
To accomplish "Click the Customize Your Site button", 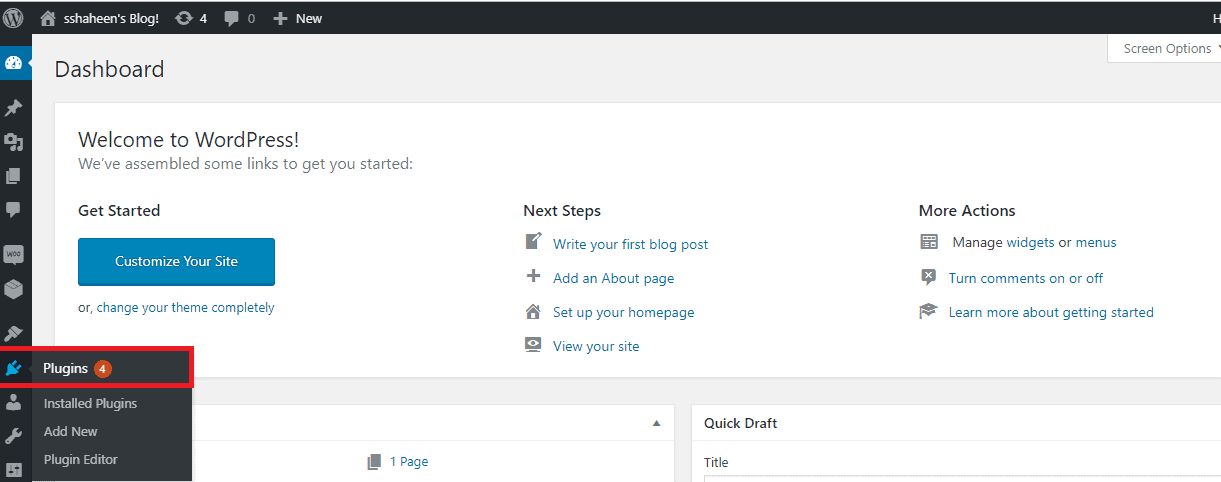I will 176,261.
